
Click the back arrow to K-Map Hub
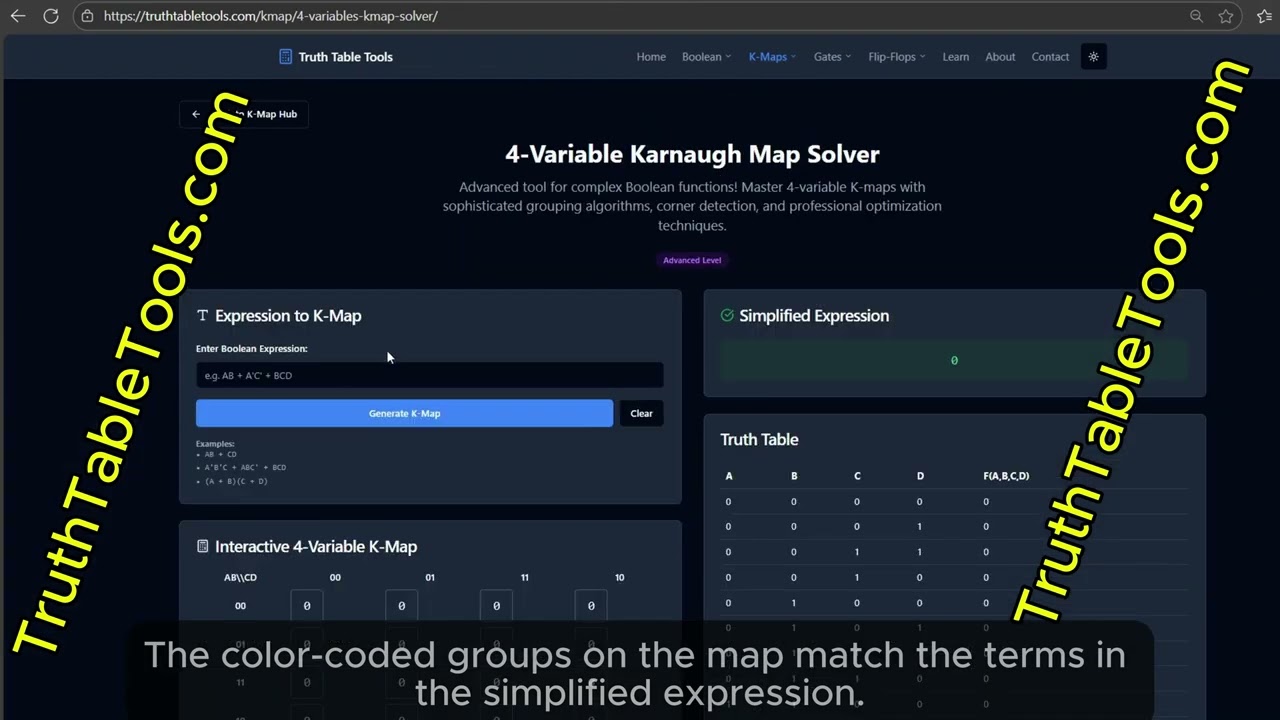tap(196, 114)
